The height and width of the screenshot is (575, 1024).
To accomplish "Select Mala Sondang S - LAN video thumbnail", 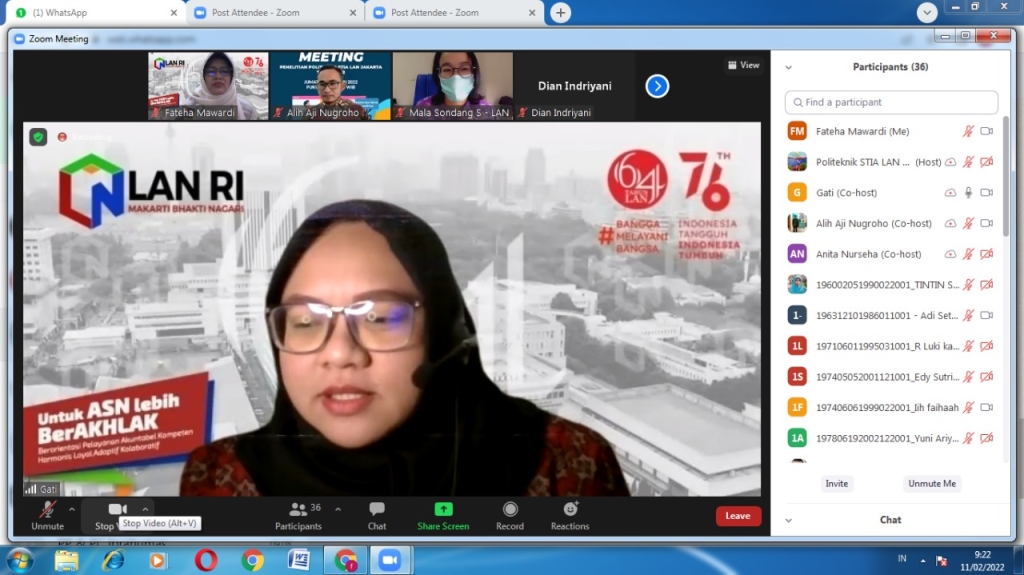I will [x=453, y=86].
